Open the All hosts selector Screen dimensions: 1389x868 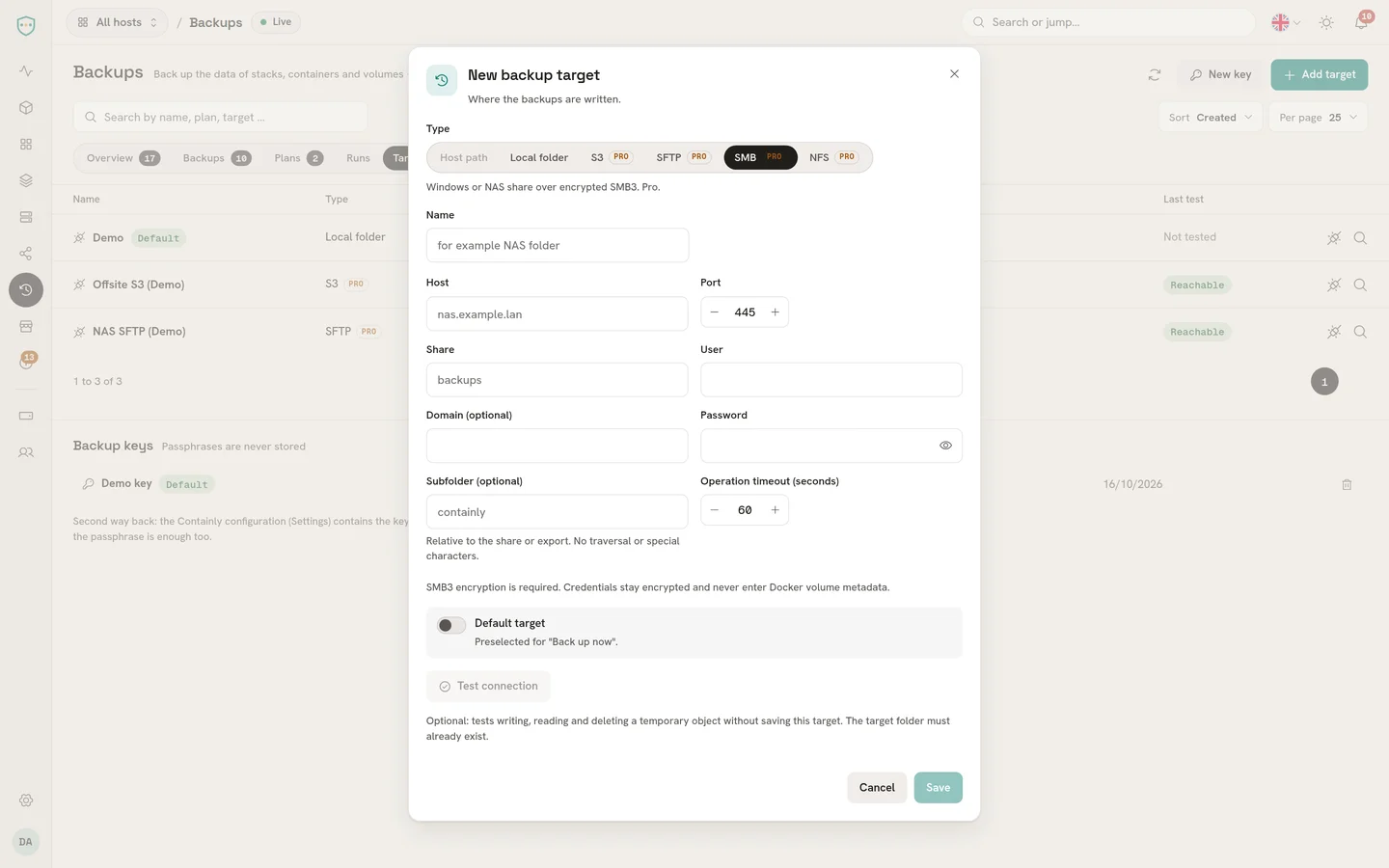point(117,22)
